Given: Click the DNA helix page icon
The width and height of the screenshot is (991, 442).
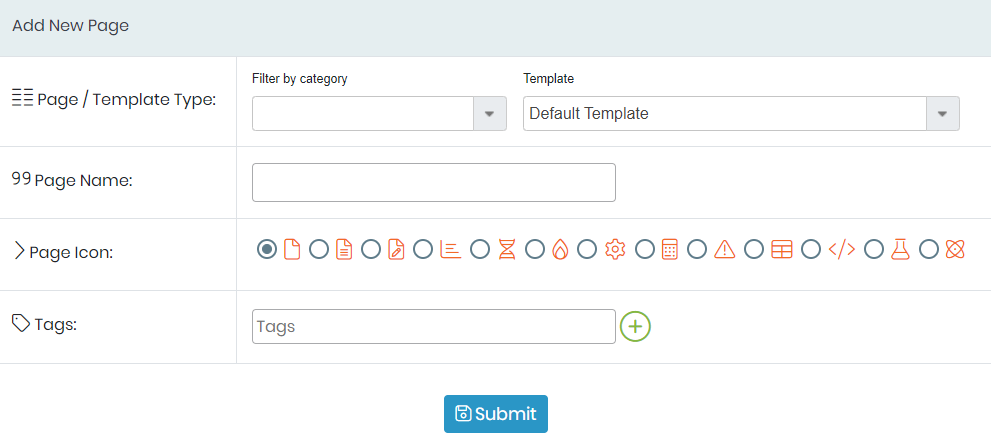Looking at the screenshot, I should [507, 249].
